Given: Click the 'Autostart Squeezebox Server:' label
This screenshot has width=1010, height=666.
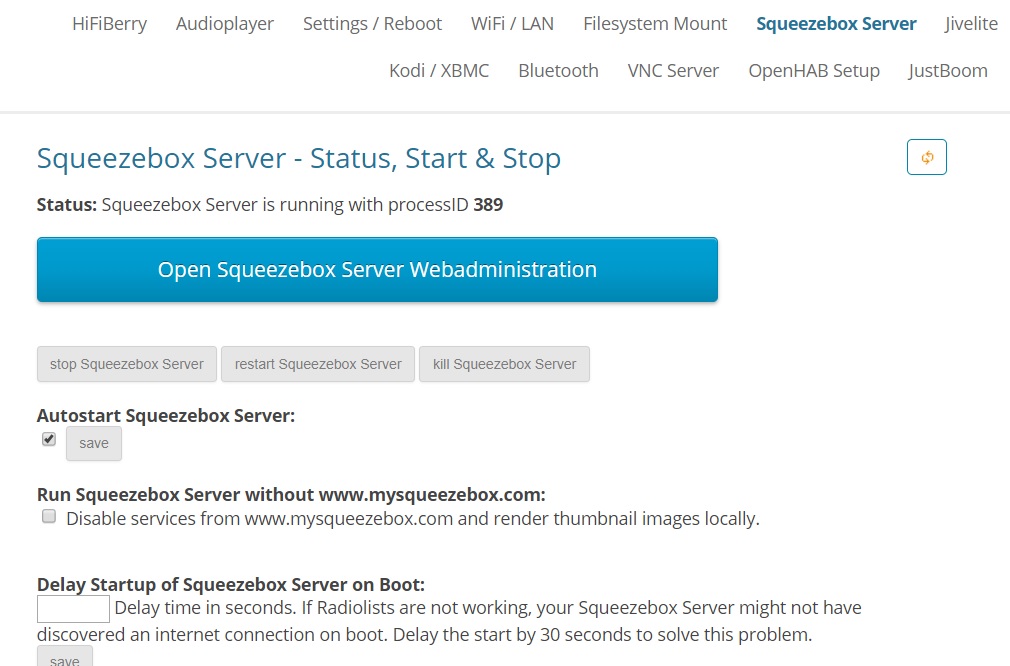Looking at the screenshot, I should [x=166, y=415].
